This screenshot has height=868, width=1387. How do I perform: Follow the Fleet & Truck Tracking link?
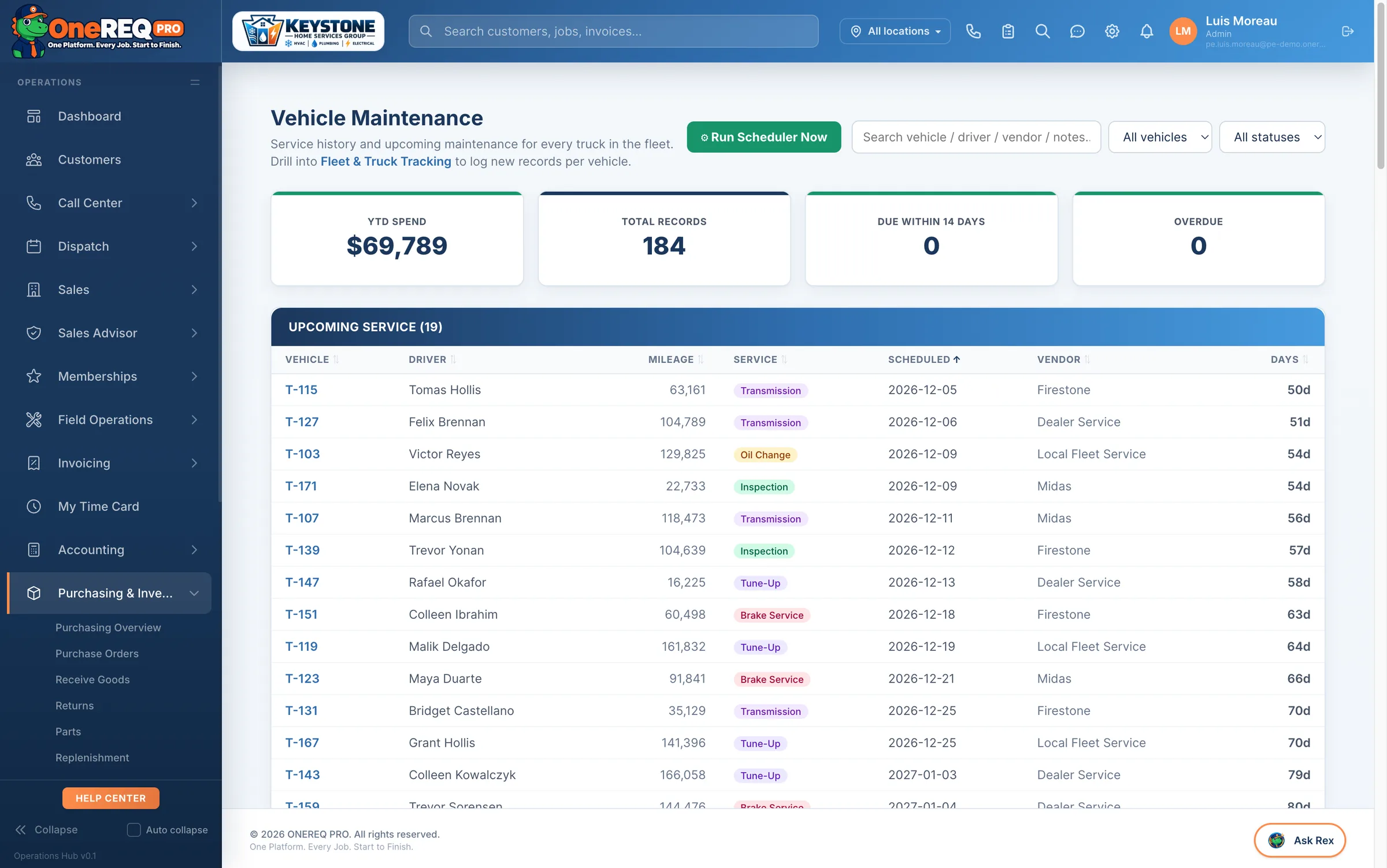point(385,161)
